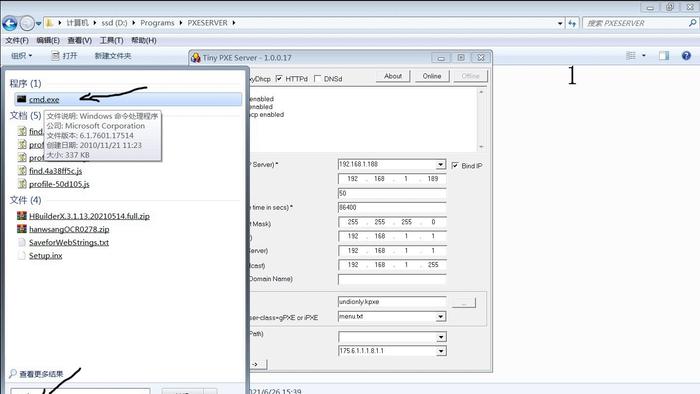Click the folder icon in address bar
700x394 pixels.
[50, 23]
